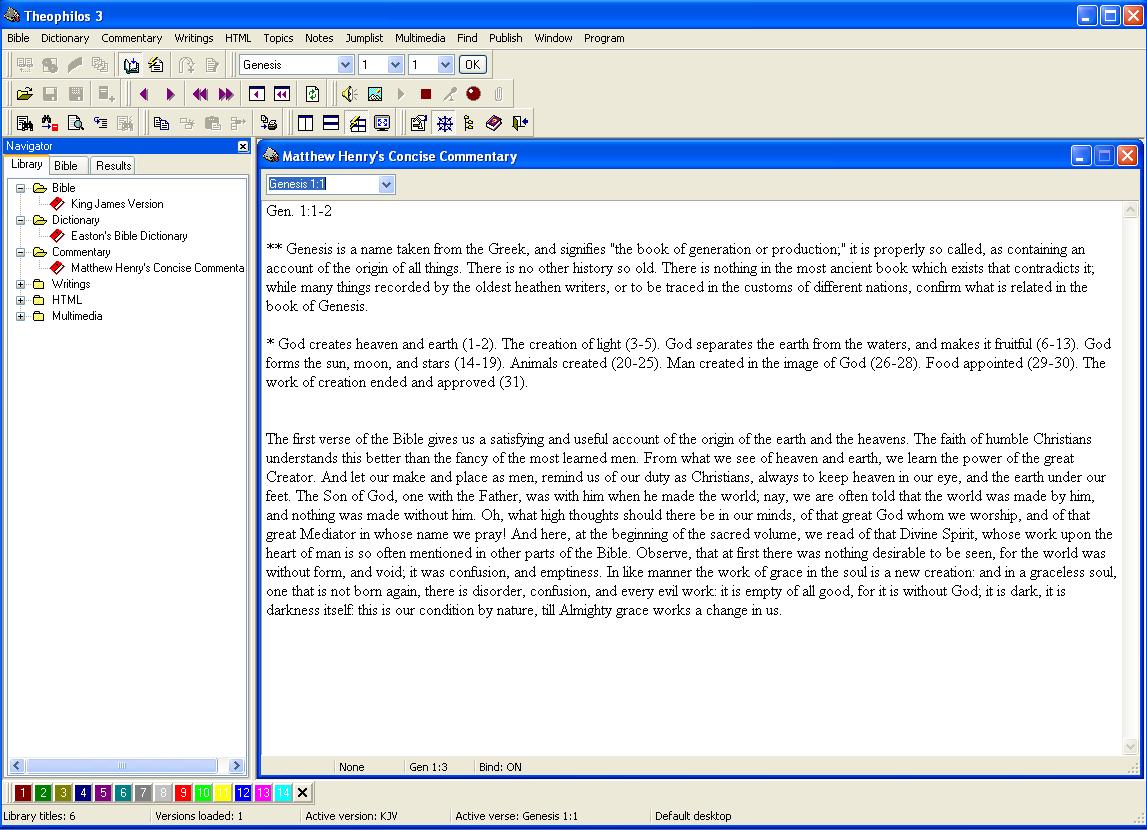Open the Publish menu
Viewport: 1147px width, 830px height.
click(505, 38)
